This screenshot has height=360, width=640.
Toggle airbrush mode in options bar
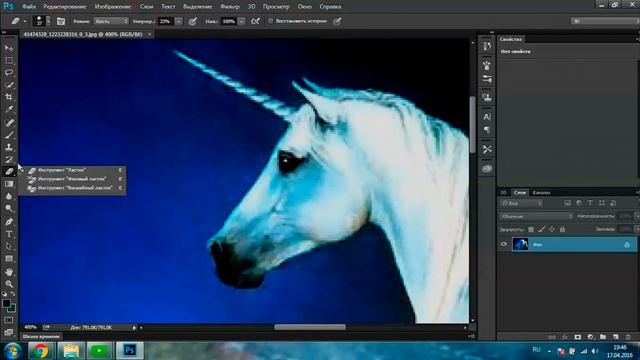(256, 21)
